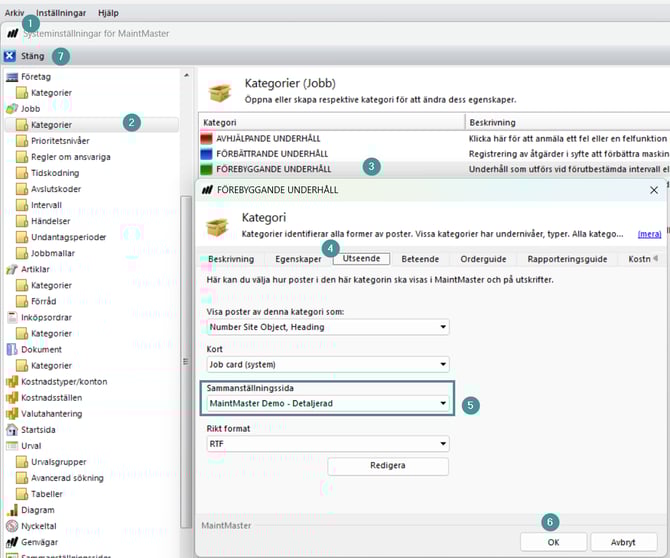Click the Stäng close icon in toolbar
The width and height of the screenshot is (670, 558).
tap(9, 56)
